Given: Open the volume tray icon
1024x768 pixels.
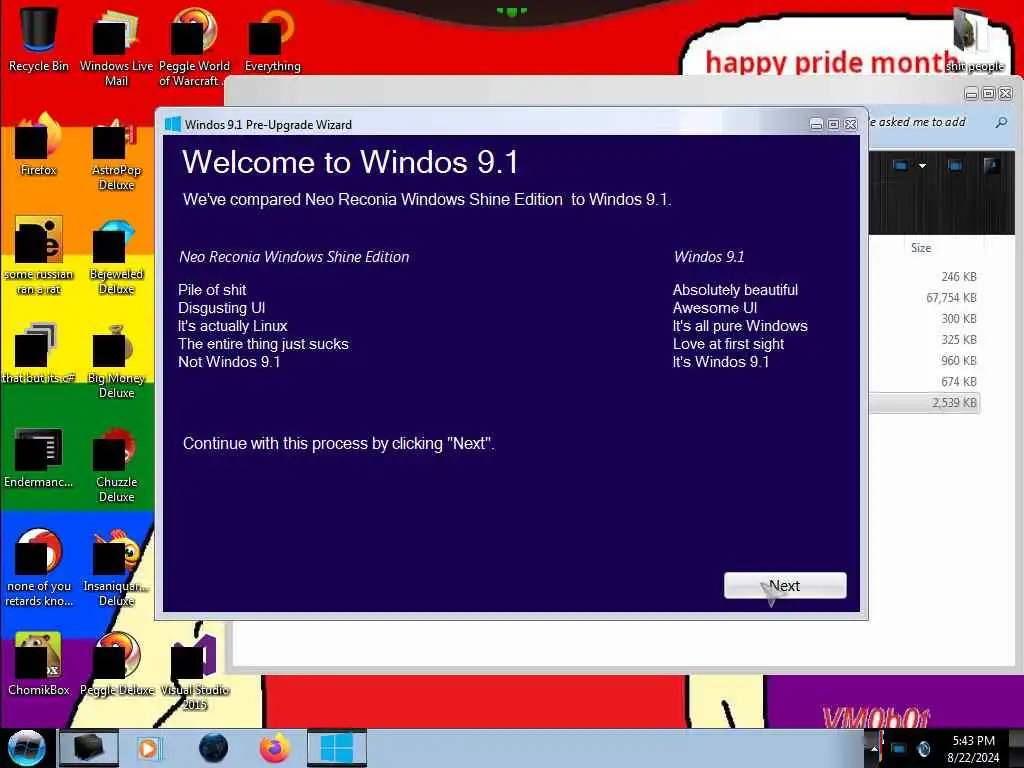Looking at the screenshot, I should click(923, 748).
